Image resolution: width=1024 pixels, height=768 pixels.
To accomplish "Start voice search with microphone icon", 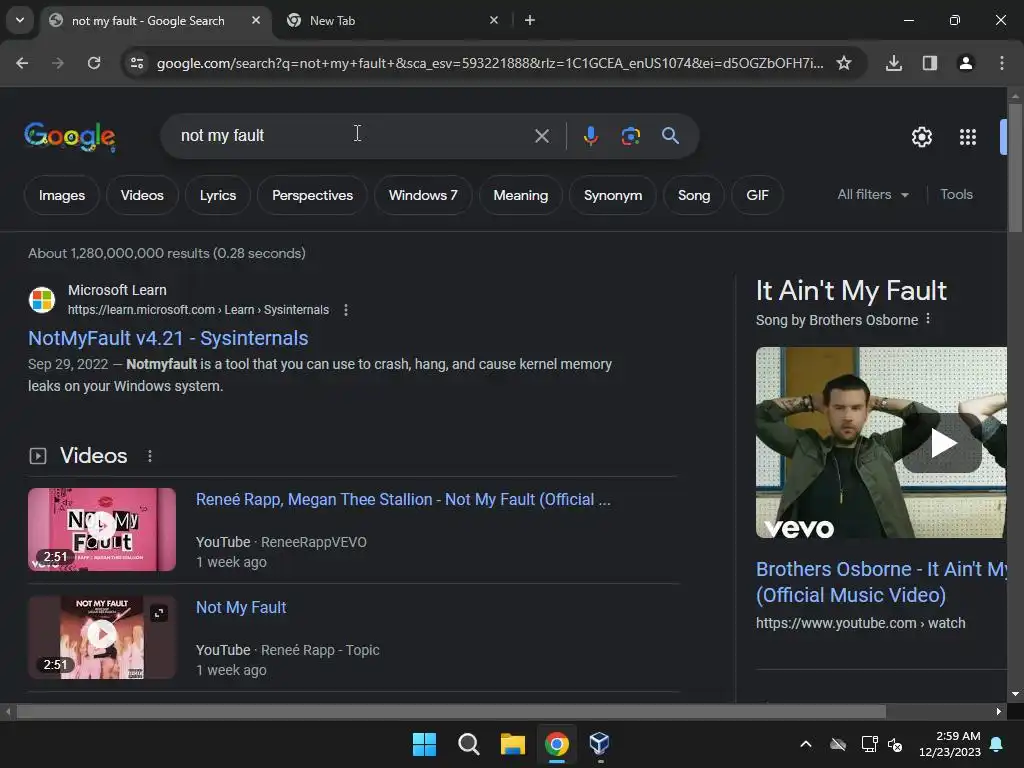I will [x=590, y=136].
